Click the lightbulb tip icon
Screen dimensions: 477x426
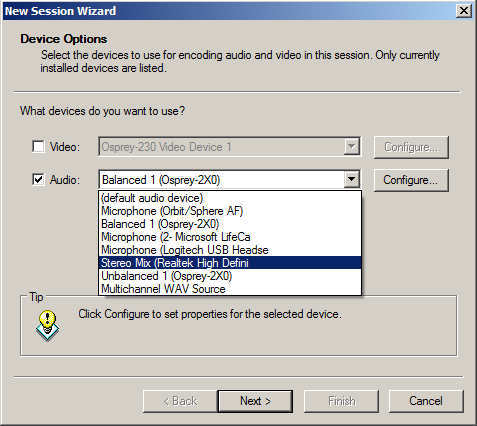[x=47, y=326]
